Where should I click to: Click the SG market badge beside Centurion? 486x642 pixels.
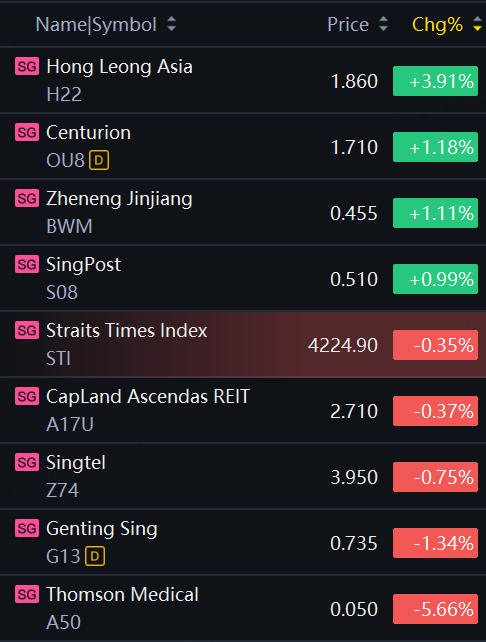[27, 132]
